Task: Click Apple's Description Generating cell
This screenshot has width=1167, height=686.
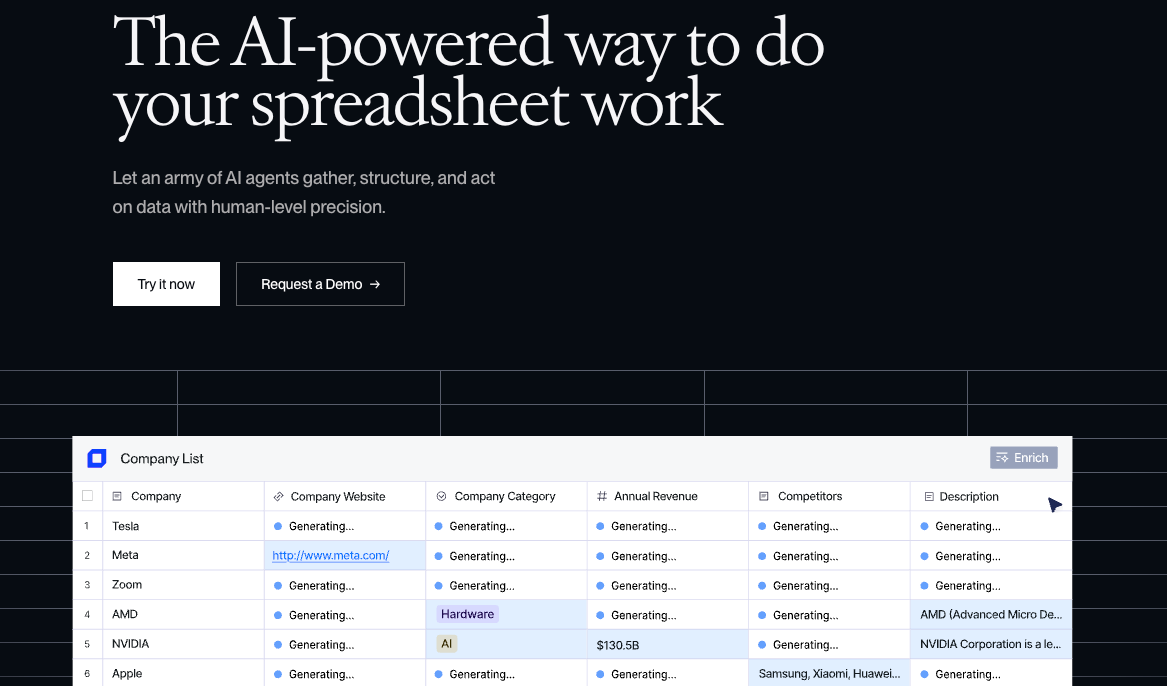Action: tap(991, 673)
